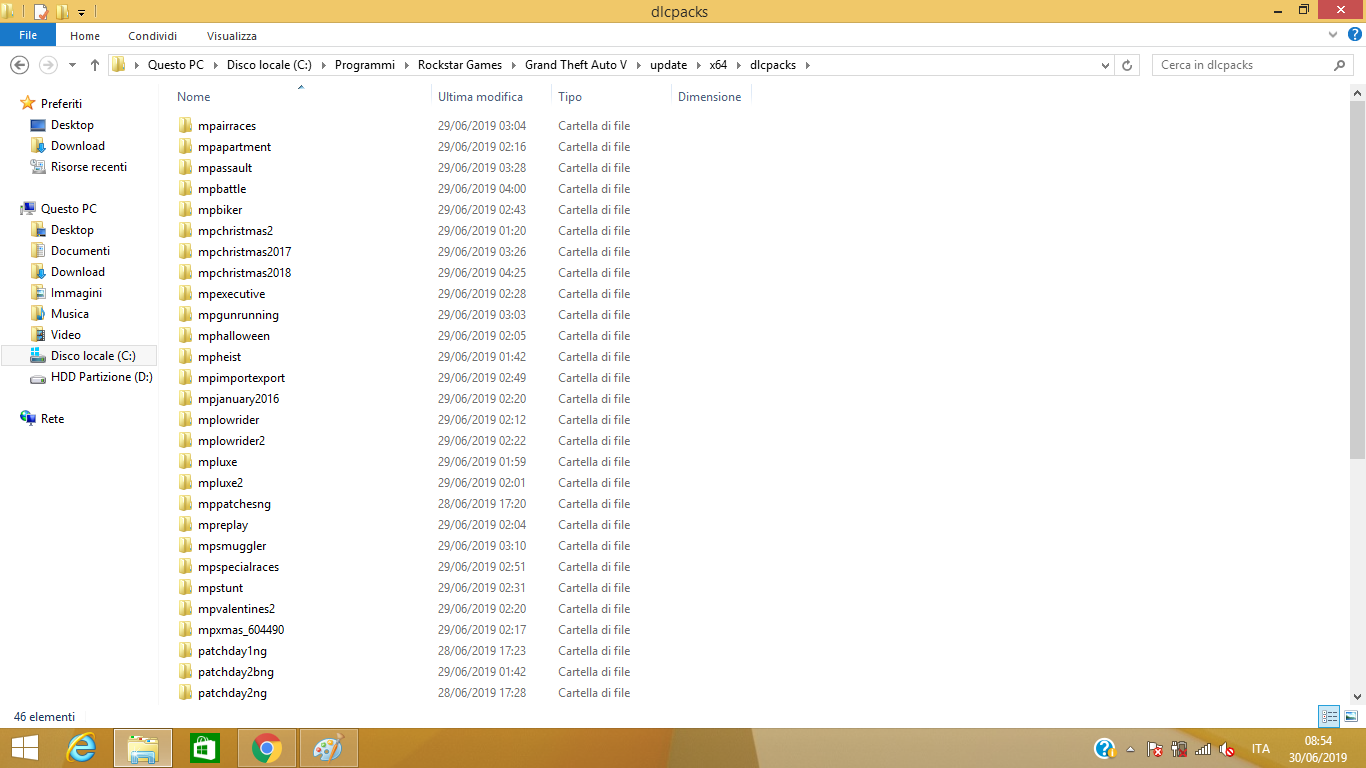Select Rete in the navigation pane
The image size is (1366, 768).
(x=52, y=419)
